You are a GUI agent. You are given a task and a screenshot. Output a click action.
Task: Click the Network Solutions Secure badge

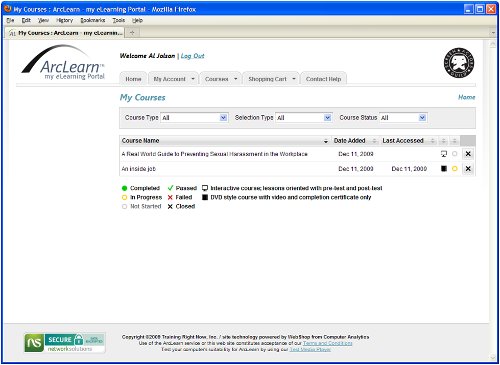(64, 343)
